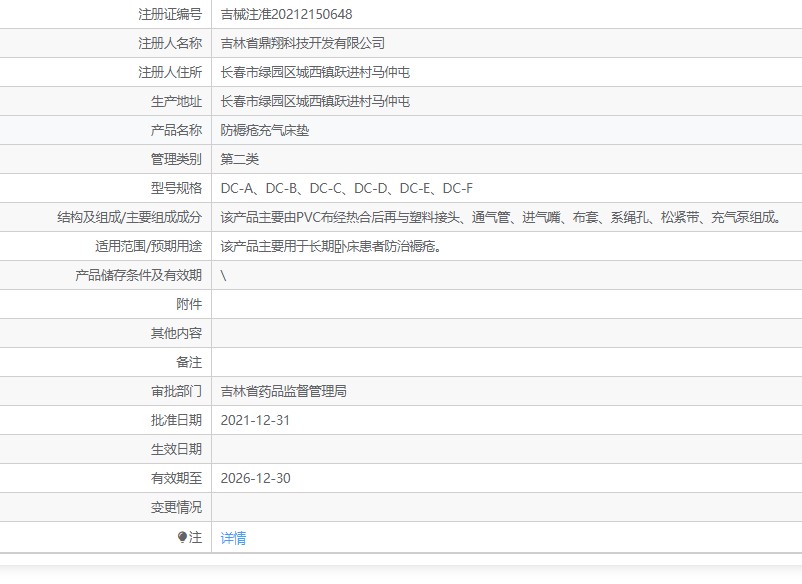Click the 有效期至 label
This screenshot has width=802, height=584.
pos(176,478)
